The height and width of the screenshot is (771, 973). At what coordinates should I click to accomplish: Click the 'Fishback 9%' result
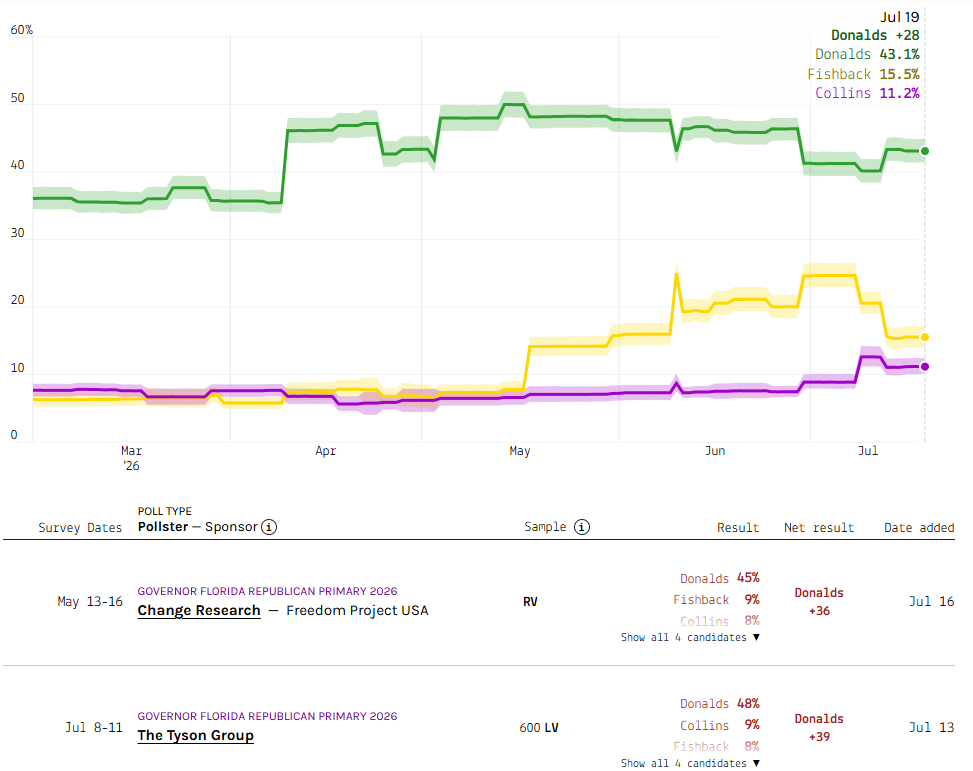point(716,600)
